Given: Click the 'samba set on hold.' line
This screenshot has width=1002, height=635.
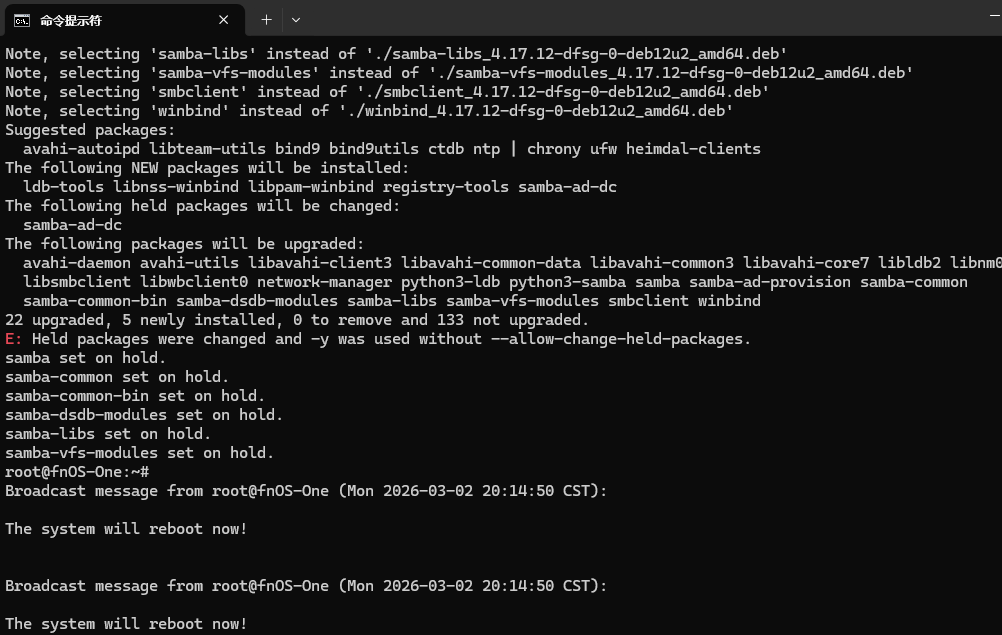Looking at the screenshot, I should [85, 358].
